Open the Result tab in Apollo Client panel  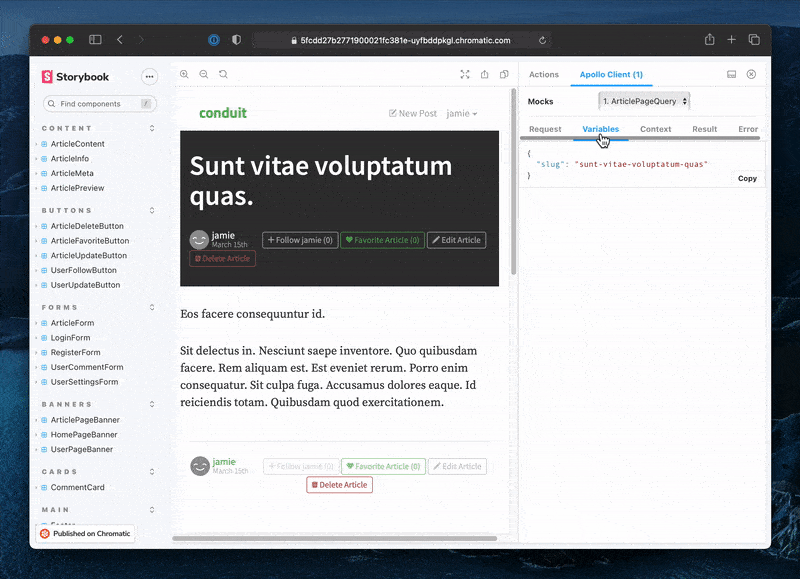click(705, 129)
